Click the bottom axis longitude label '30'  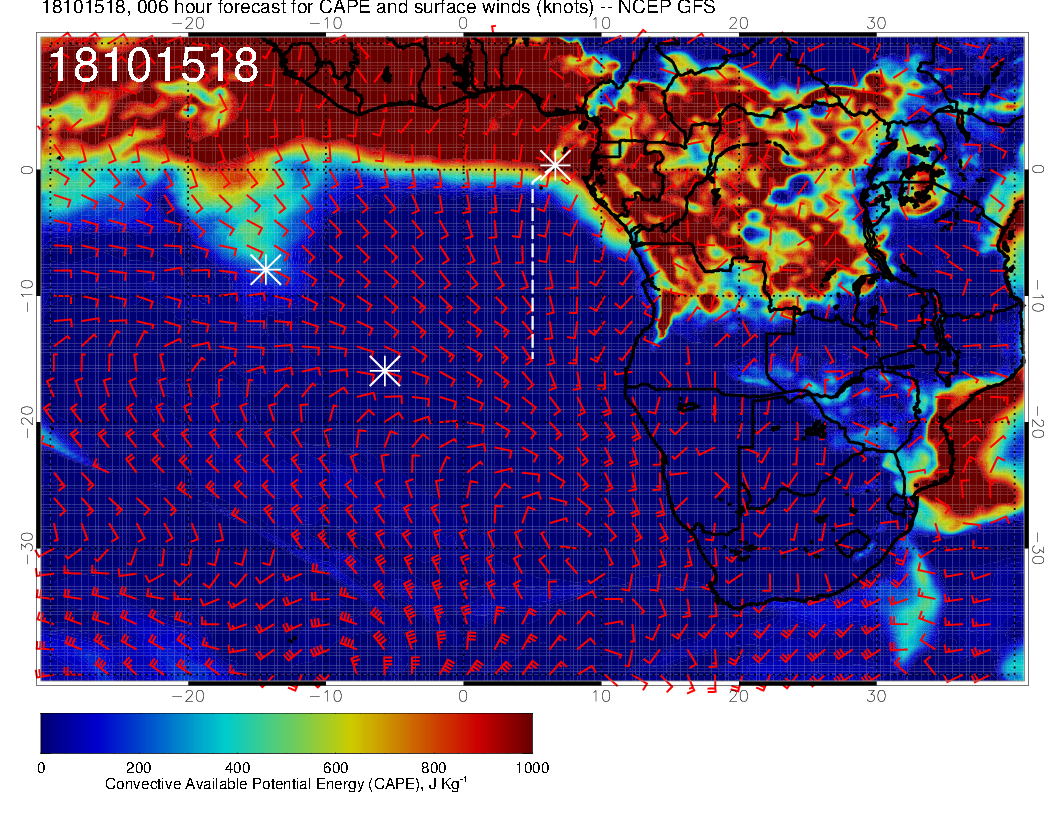pos(876,696)
